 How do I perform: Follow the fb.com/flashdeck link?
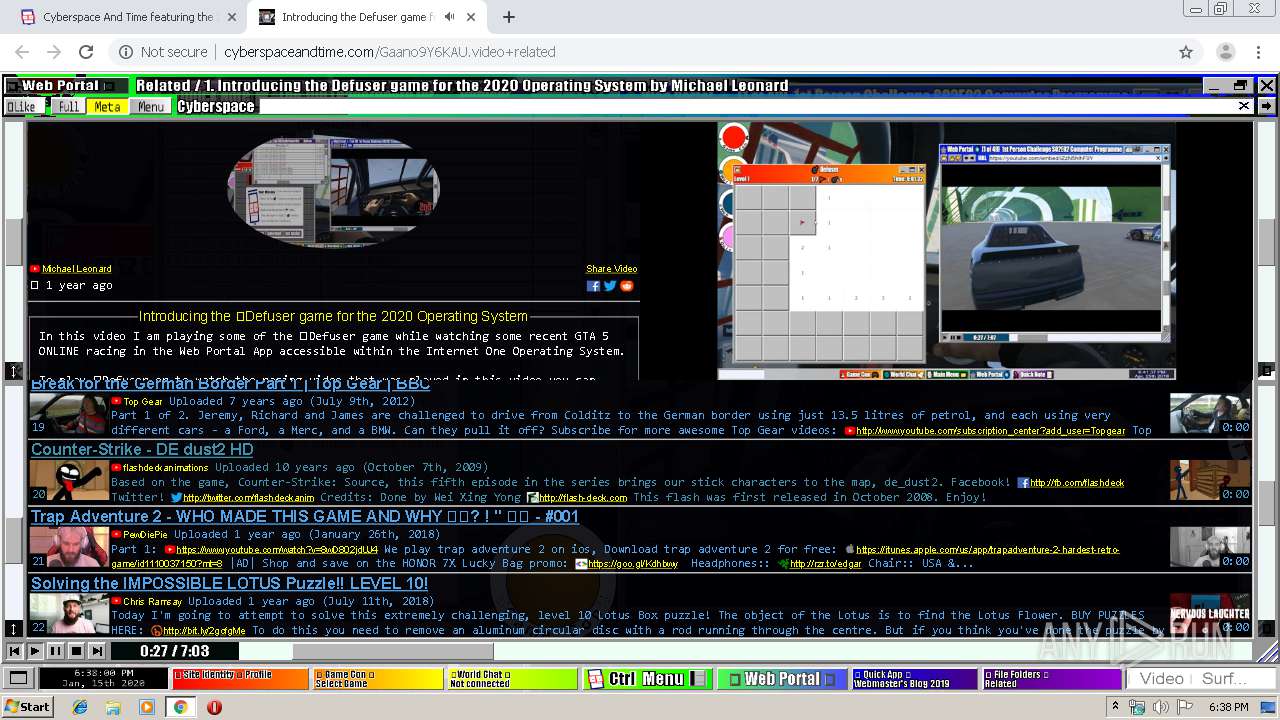pyautogui.click(x=1077, y=483)
